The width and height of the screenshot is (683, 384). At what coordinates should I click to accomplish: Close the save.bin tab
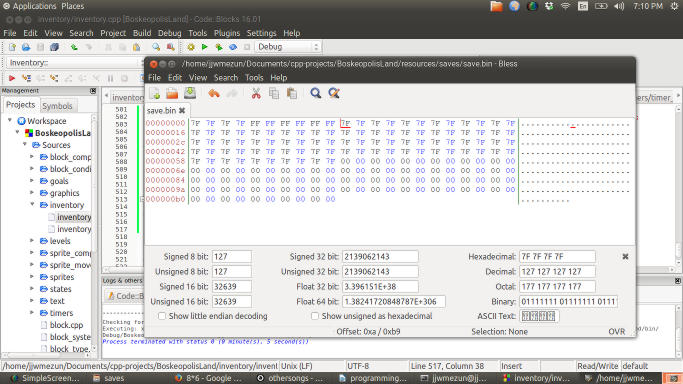182,111
